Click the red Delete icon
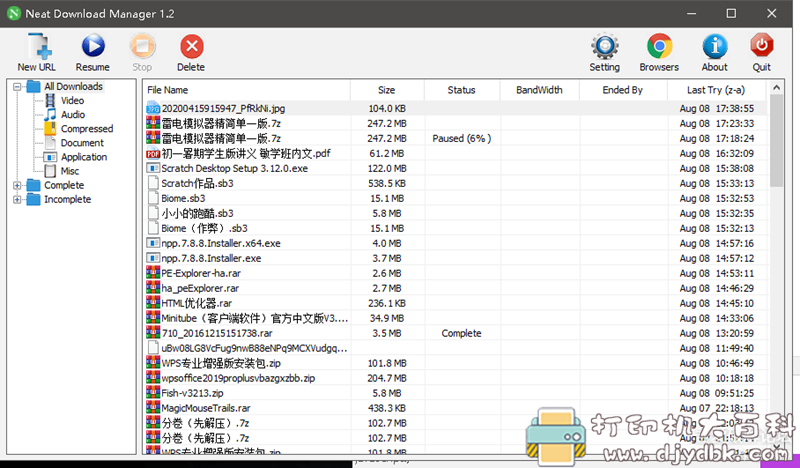The image size is (800, 468). [x=192, y=46]
